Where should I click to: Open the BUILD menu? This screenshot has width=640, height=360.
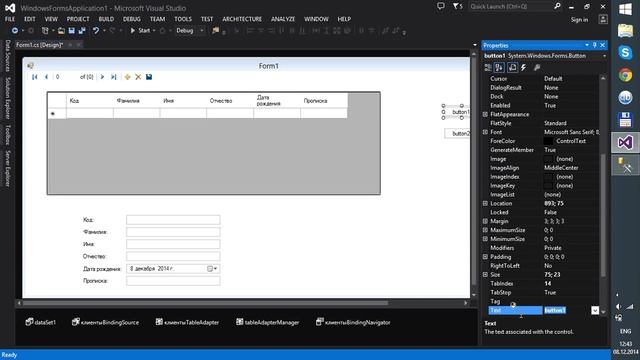click(106, 19)
